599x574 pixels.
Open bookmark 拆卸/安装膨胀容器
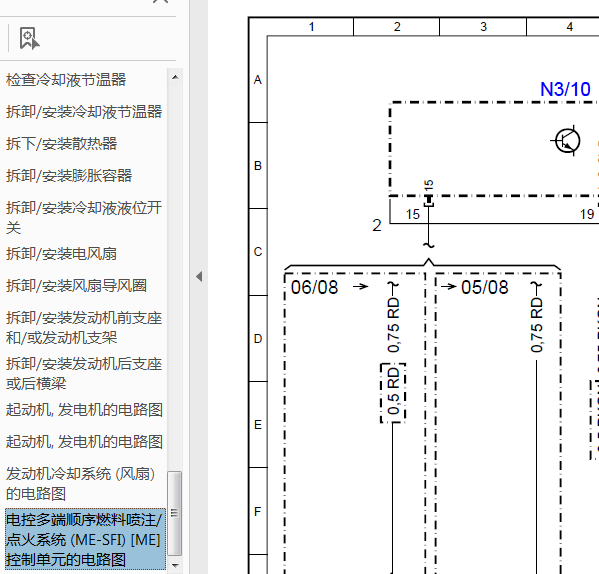[69, 176]
